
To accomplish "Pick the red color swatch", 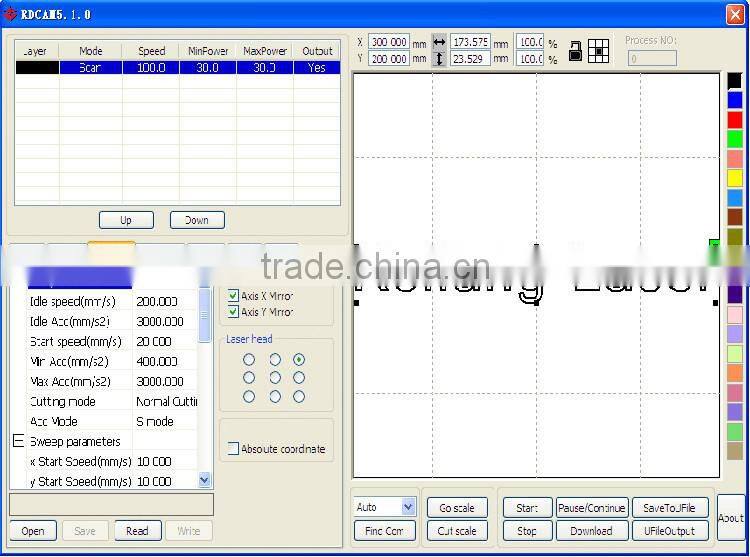I will click(x=735, y=119).
